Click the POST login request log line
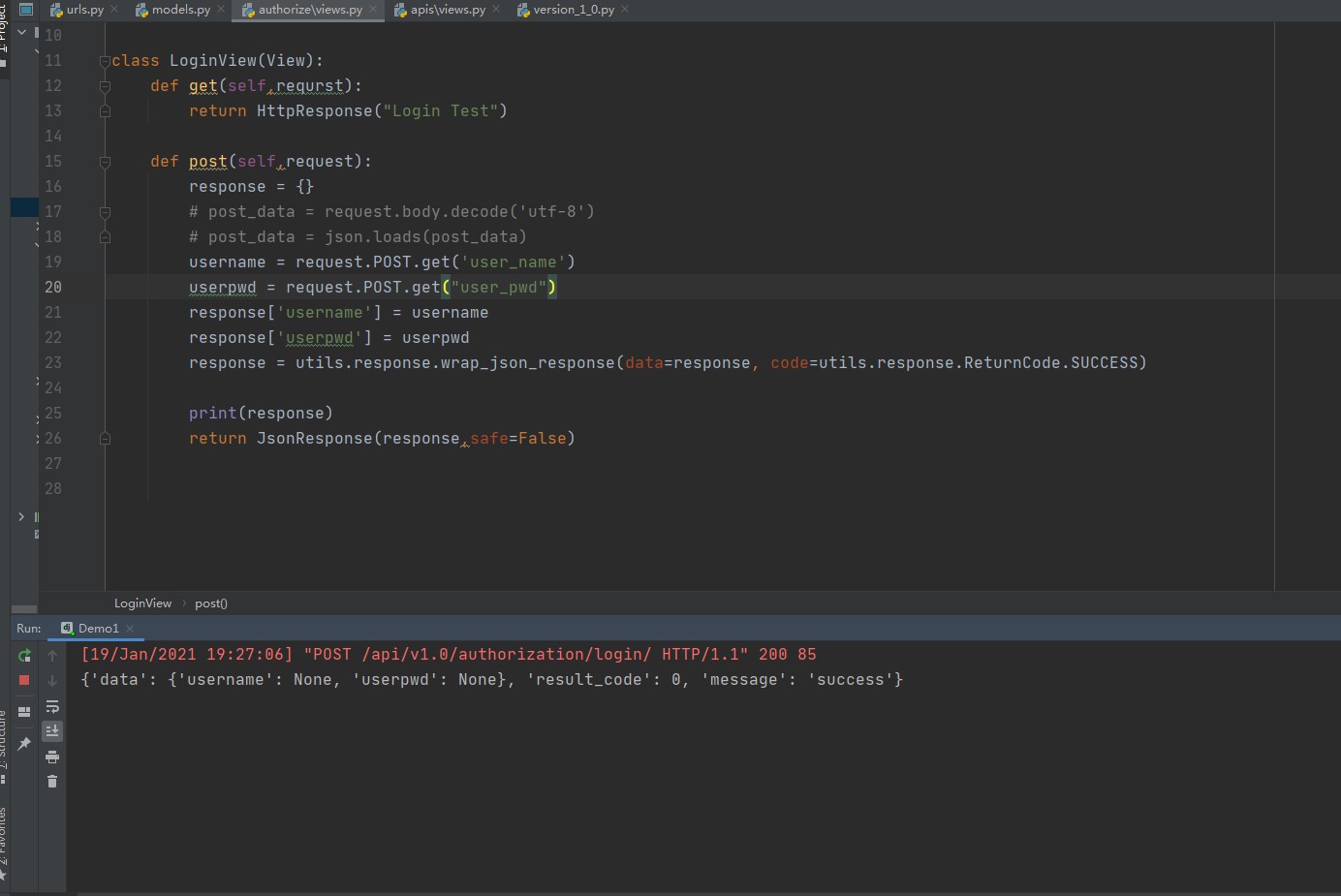 point(449,655)
